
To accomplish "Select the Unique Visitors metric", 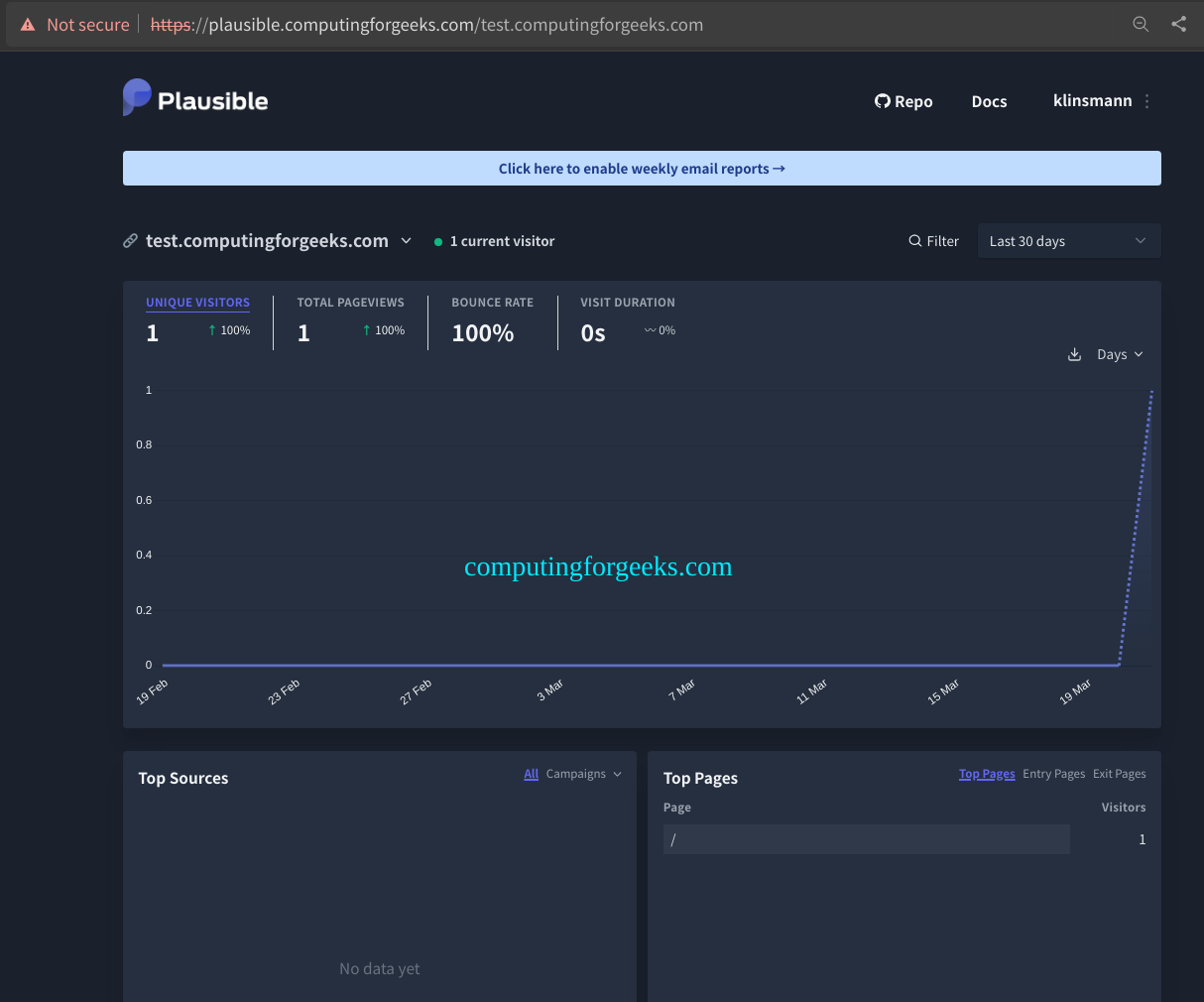I will point(197,303).
